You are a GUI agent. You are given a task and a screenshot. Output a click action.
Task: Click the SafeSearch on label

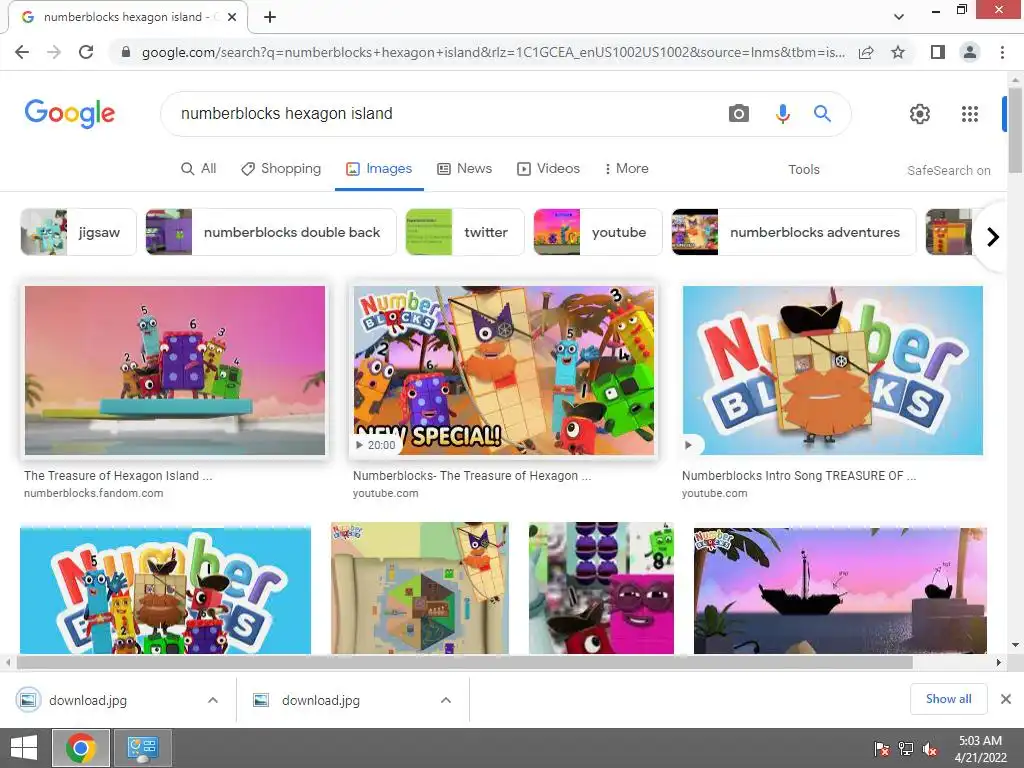click(948, 170)
